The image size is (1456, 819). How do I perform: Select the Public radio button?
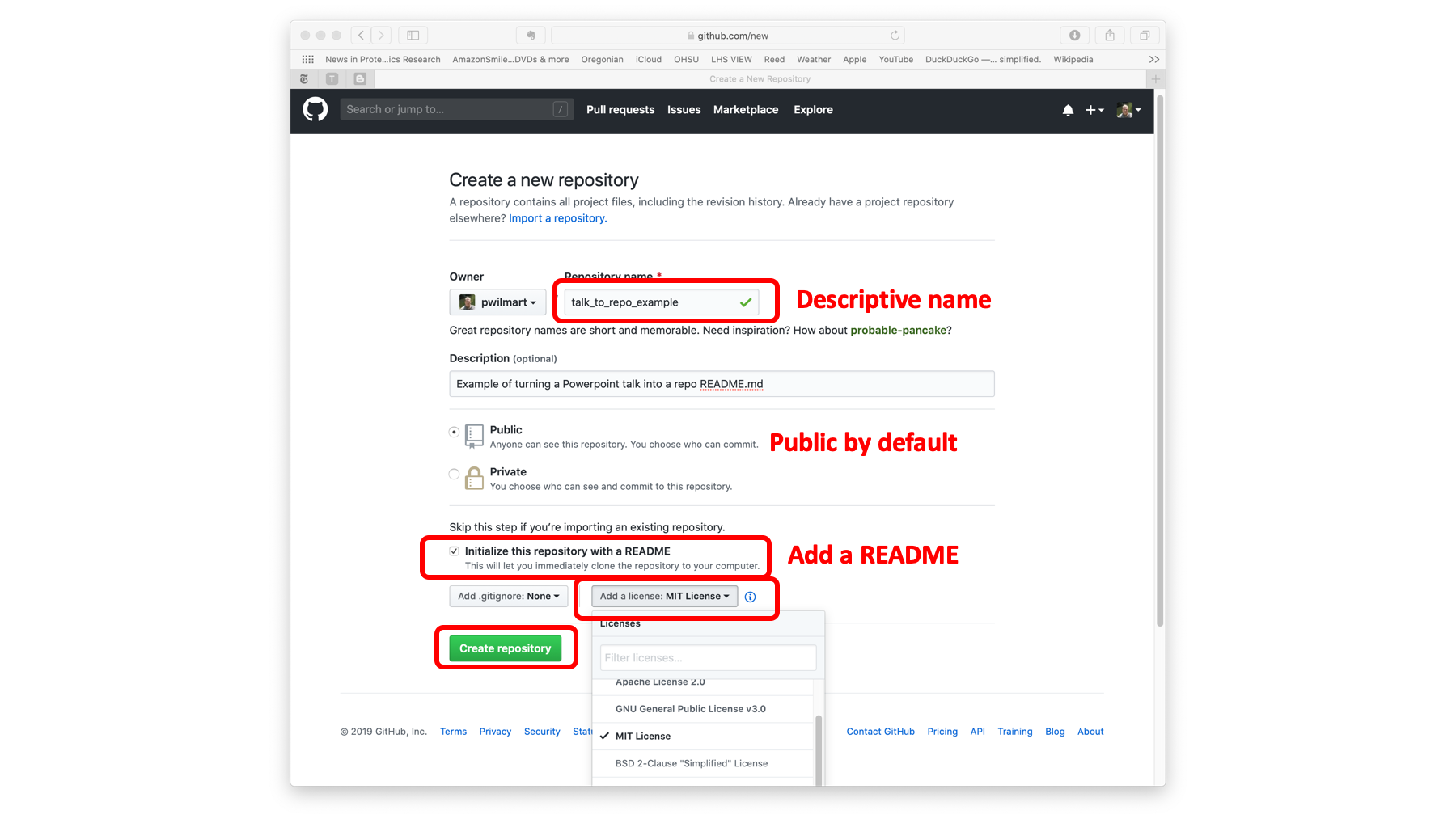coord(455,432)
